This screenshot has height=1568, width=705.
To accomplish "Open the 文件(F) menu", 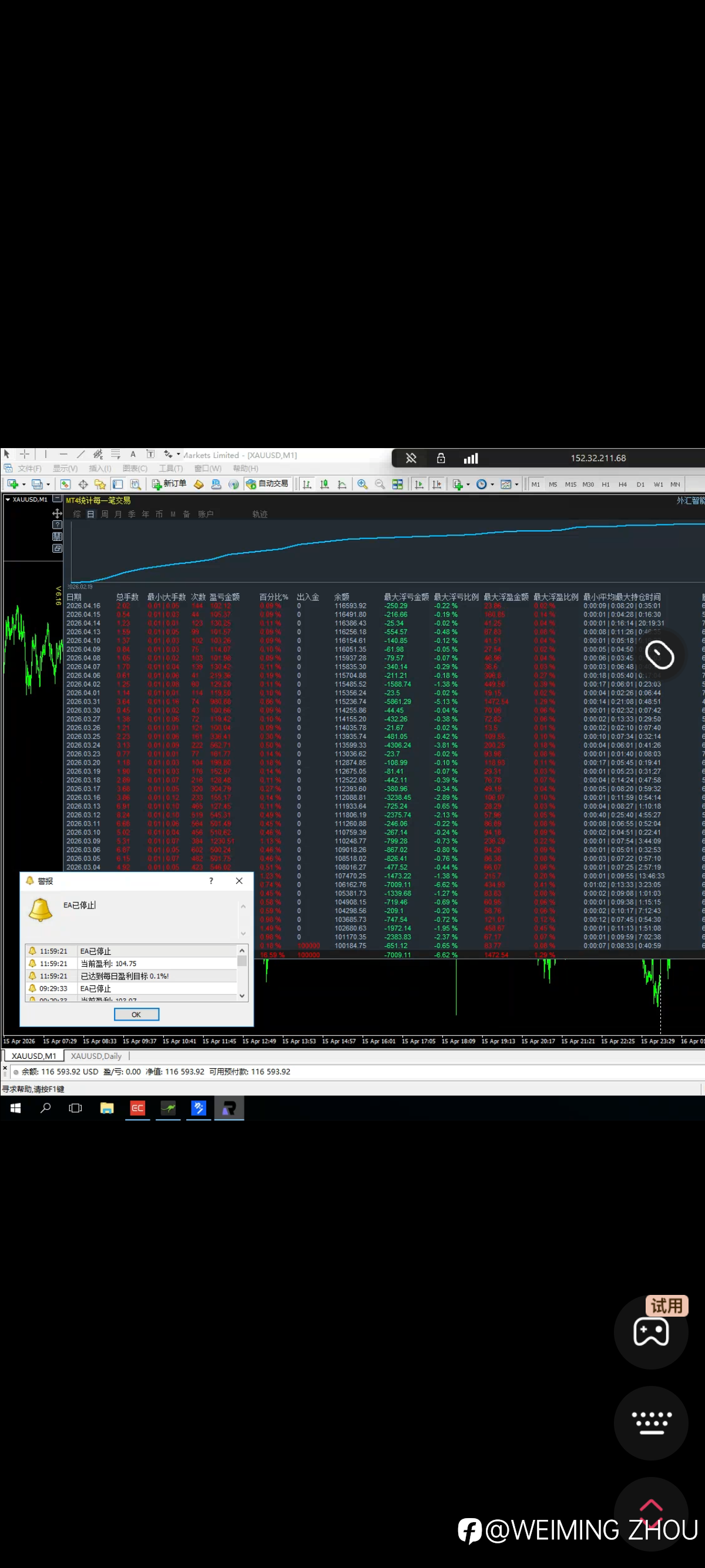I will 29,468.
